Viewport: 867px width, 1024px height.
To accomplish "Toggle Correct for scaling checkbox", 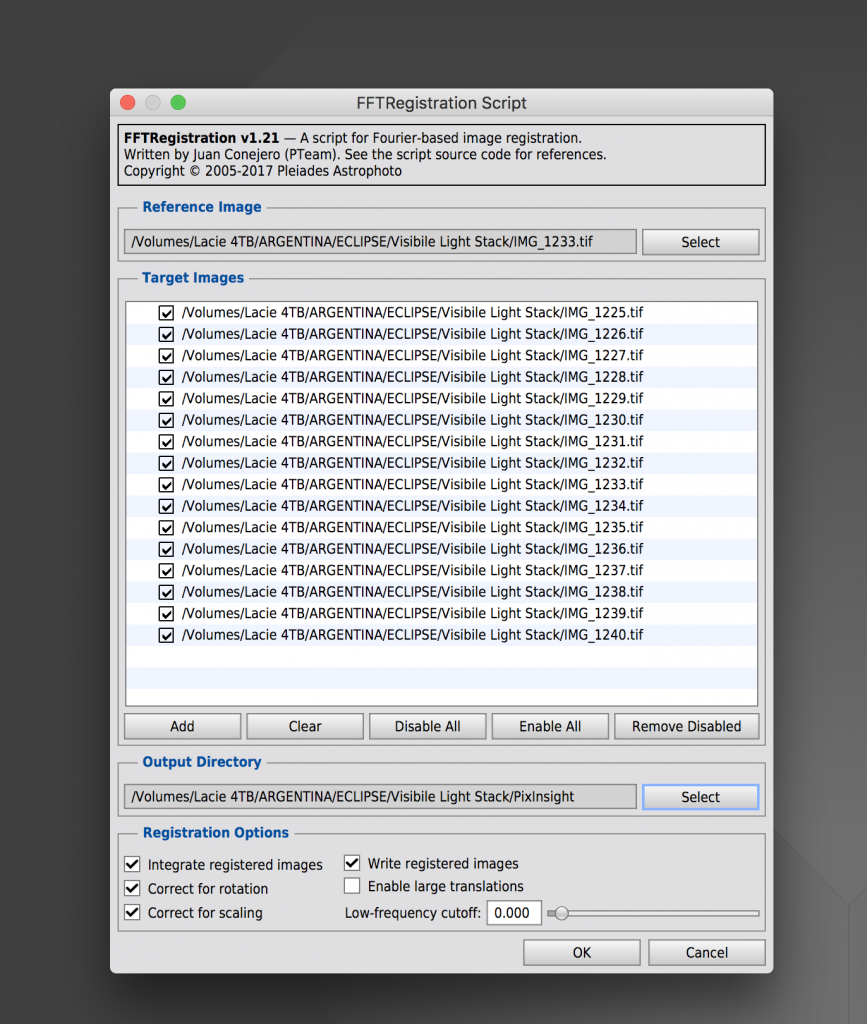I will [x=132, y=912].
